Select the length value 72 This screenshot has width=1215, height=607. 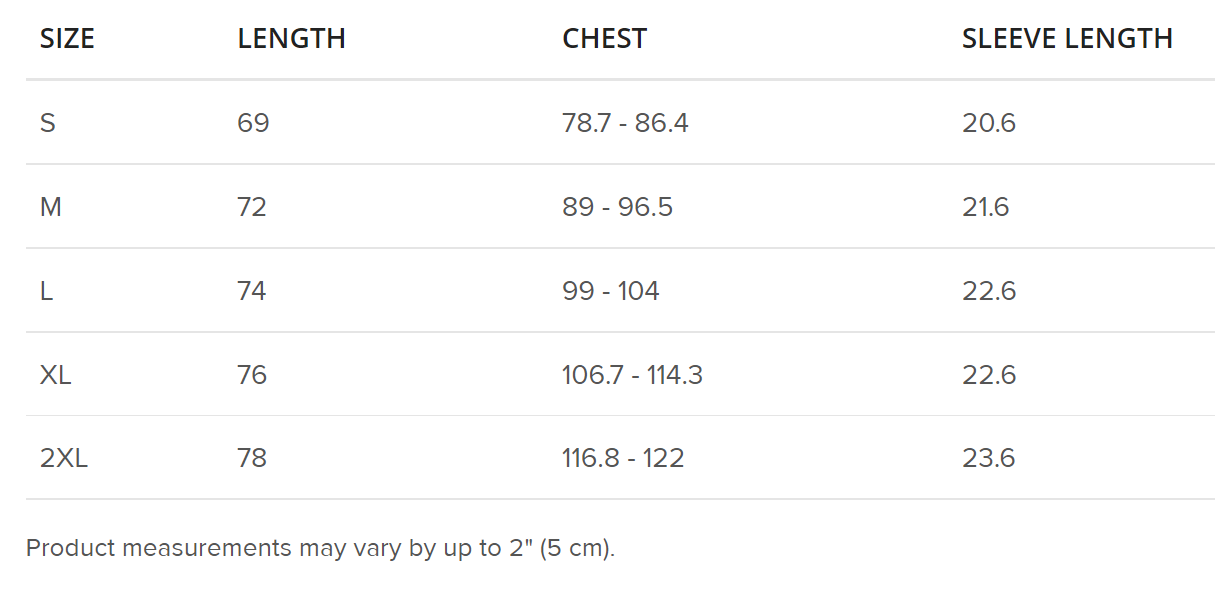(252, 207)
